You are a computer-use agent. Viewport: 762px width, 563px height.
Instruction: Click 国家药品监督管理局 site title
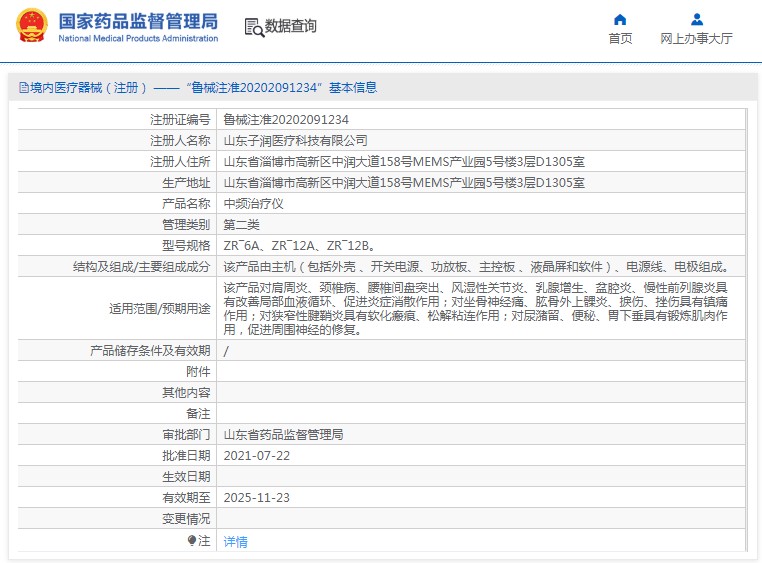138,21
